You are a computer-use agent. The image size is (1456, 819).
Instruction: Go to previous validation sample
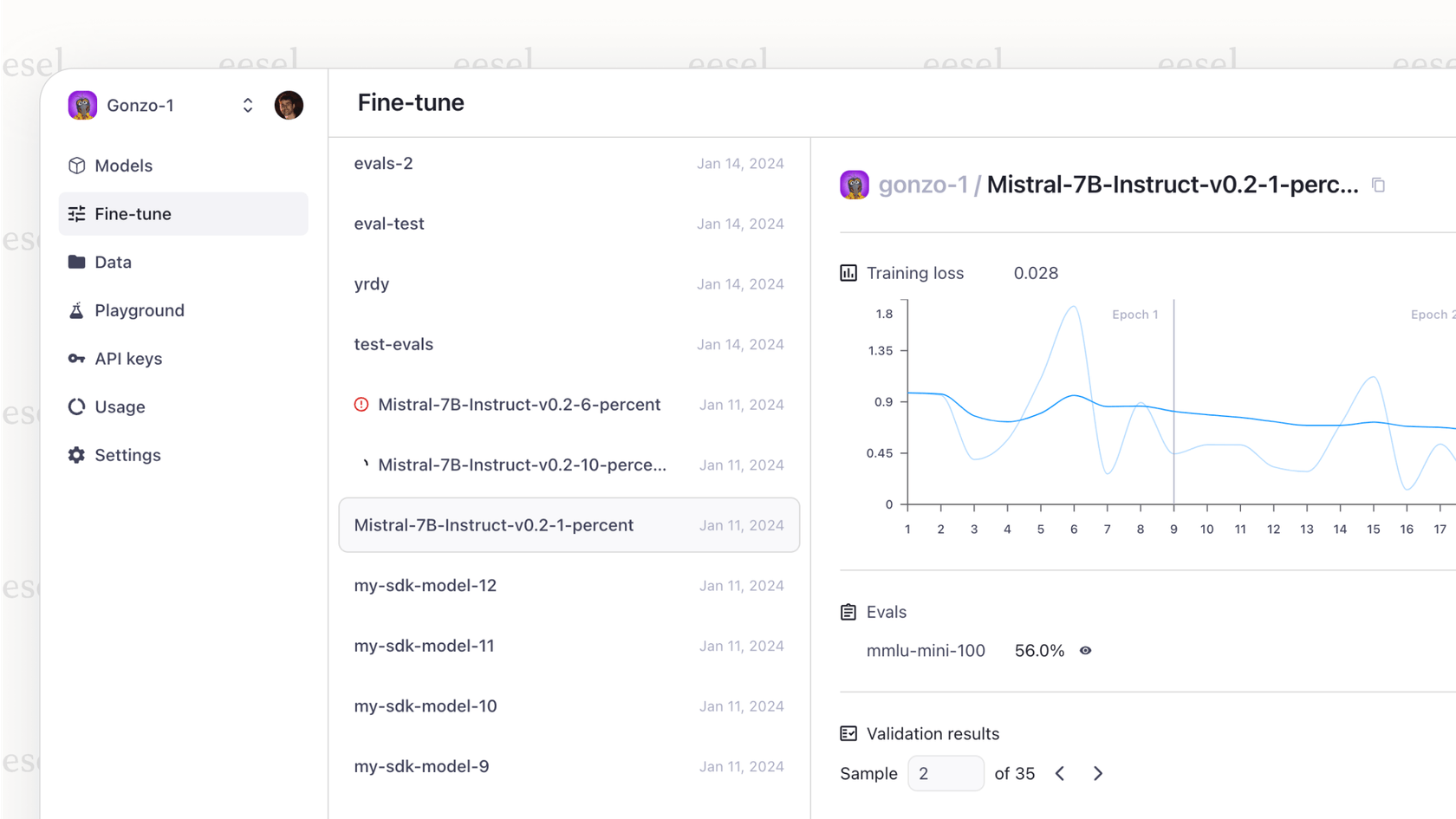coord(1059,773)
